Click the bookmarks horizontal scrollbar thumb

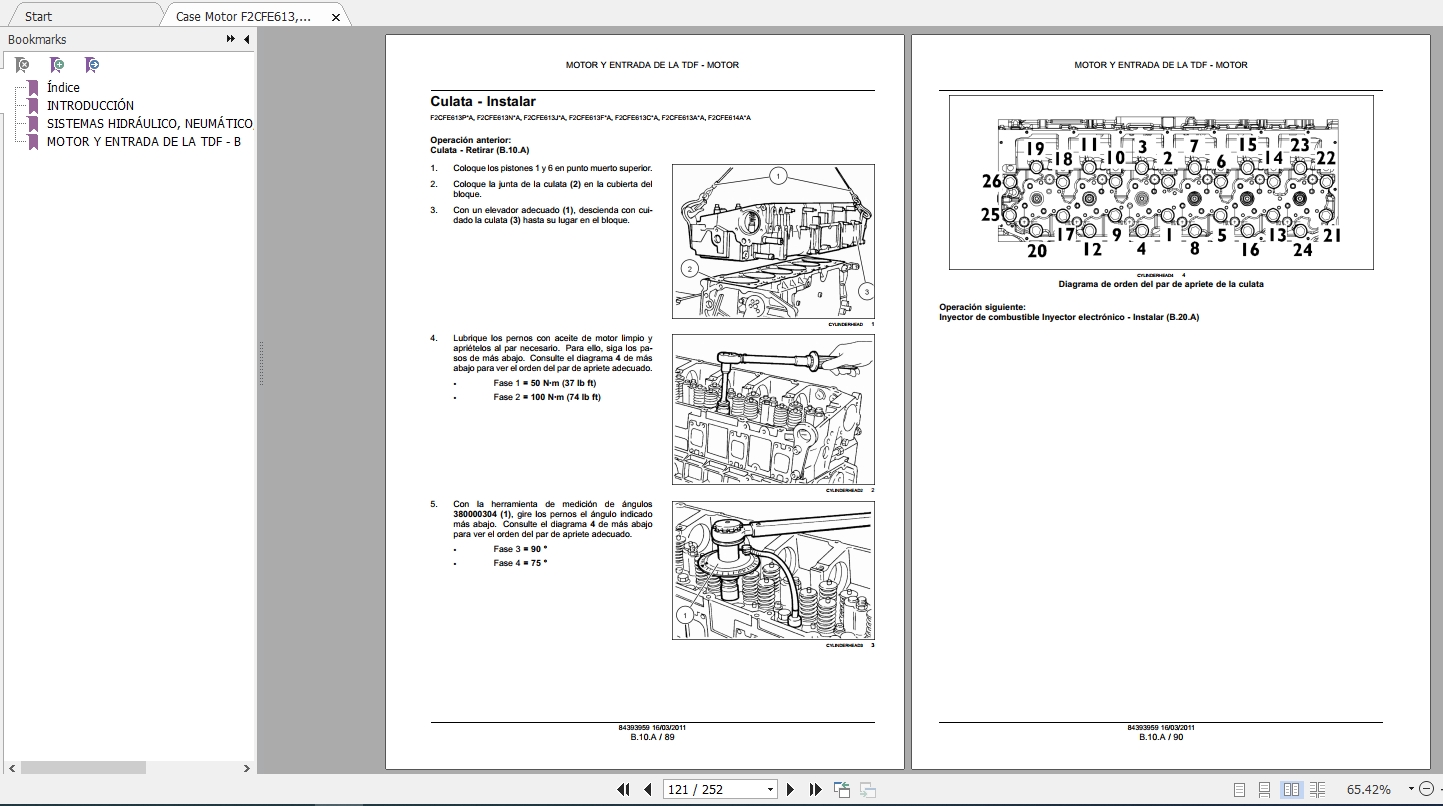point(83,768)
